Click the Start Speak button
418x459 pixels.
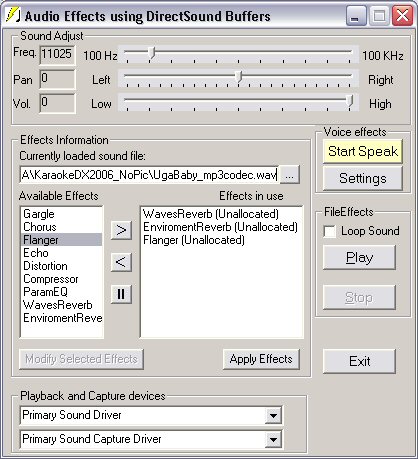tap(363, 151)
